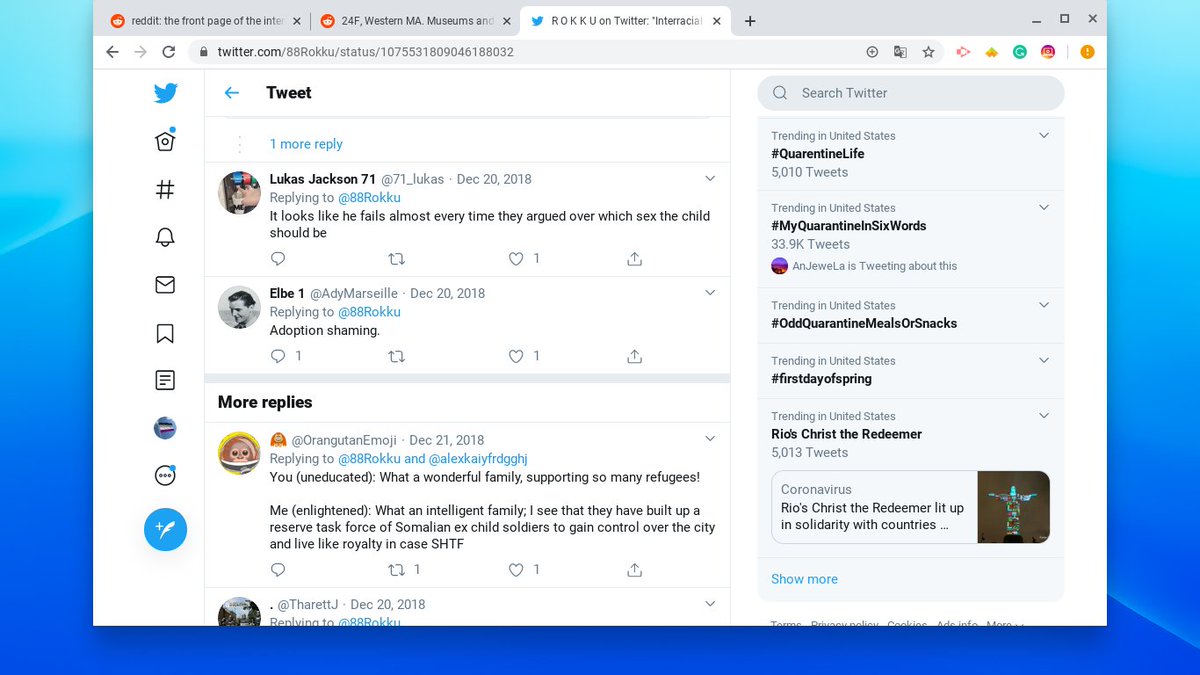This screenshot has width=1200, height=675.
Task: Close the reddit front page tab
Action: pos(296,21)
